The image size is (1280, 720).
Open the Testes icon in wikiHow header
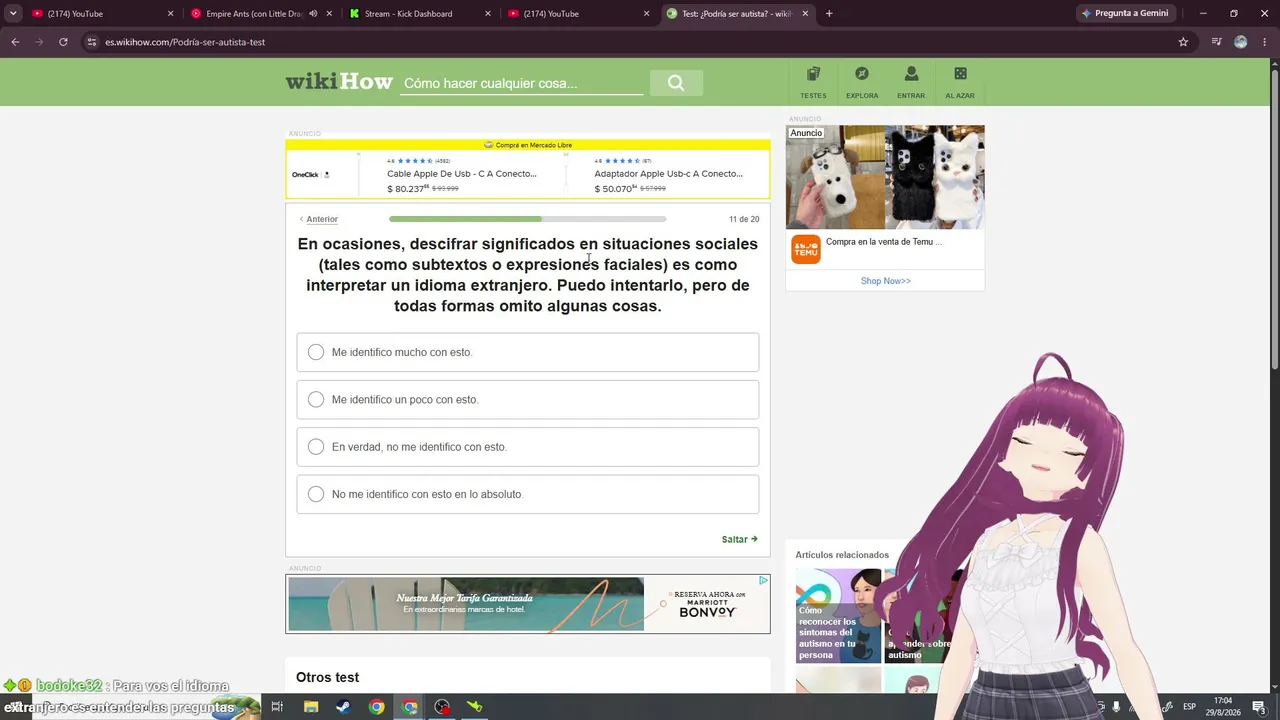[813, 81]
